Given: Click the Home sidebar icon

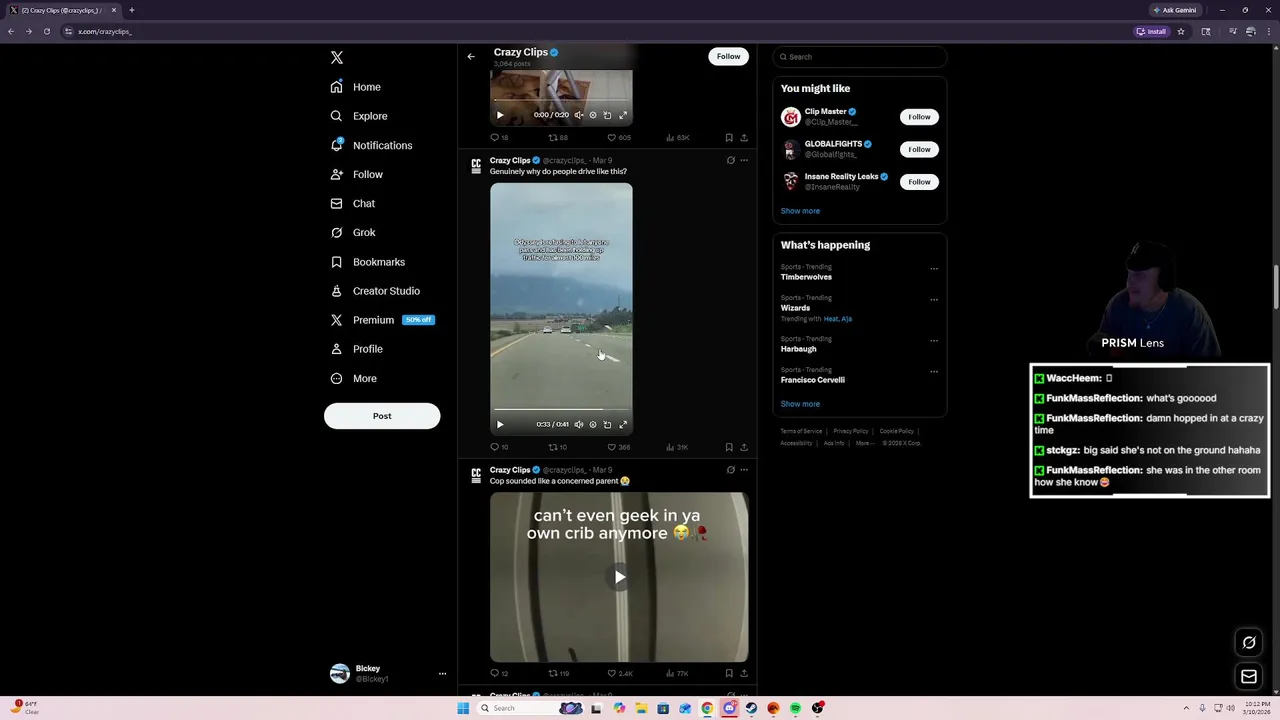Looking at the screenshot, I should click(337, 87).
